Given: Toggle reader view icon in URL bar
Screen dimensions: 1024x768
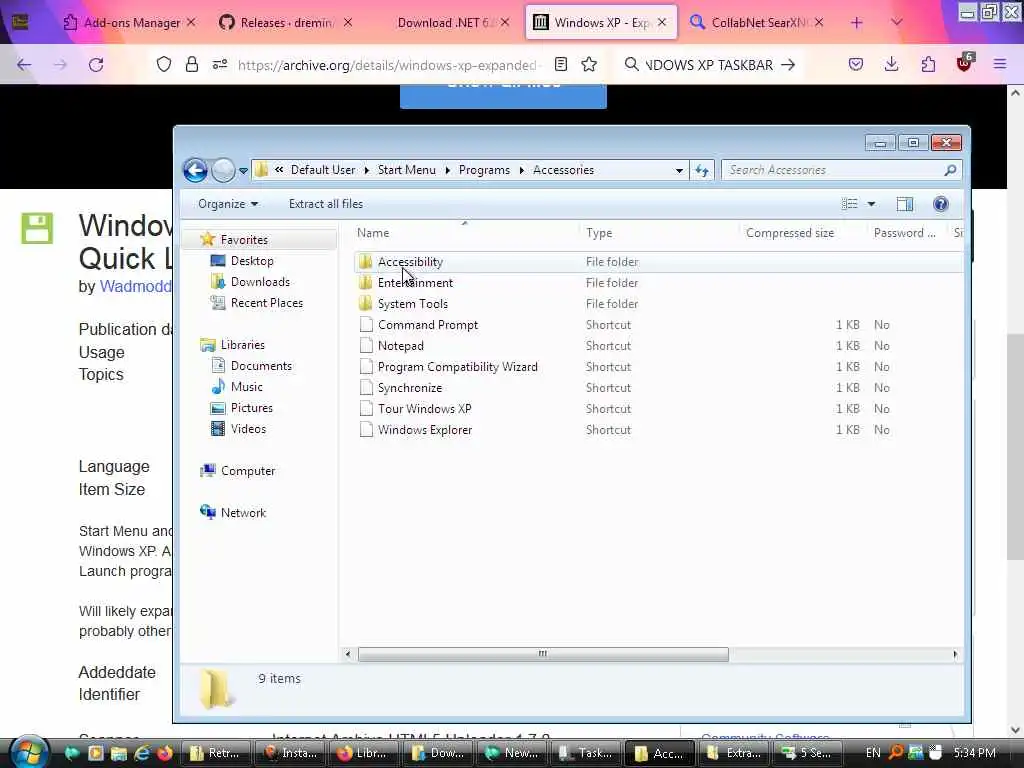Looking at the screenshot, I should tap(560, 64).
